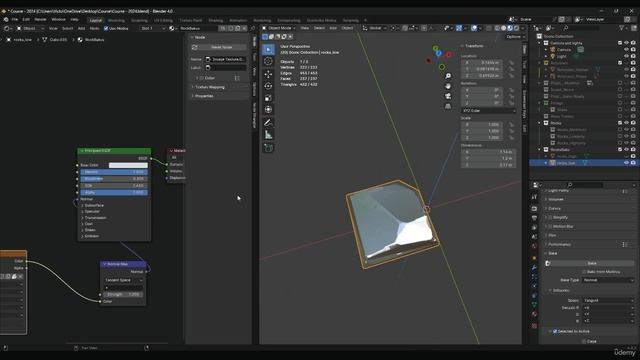Screen dimensions: 640x360
Task: Select the Move tool in viewport toolbar
Action: [x=268, y=74]
